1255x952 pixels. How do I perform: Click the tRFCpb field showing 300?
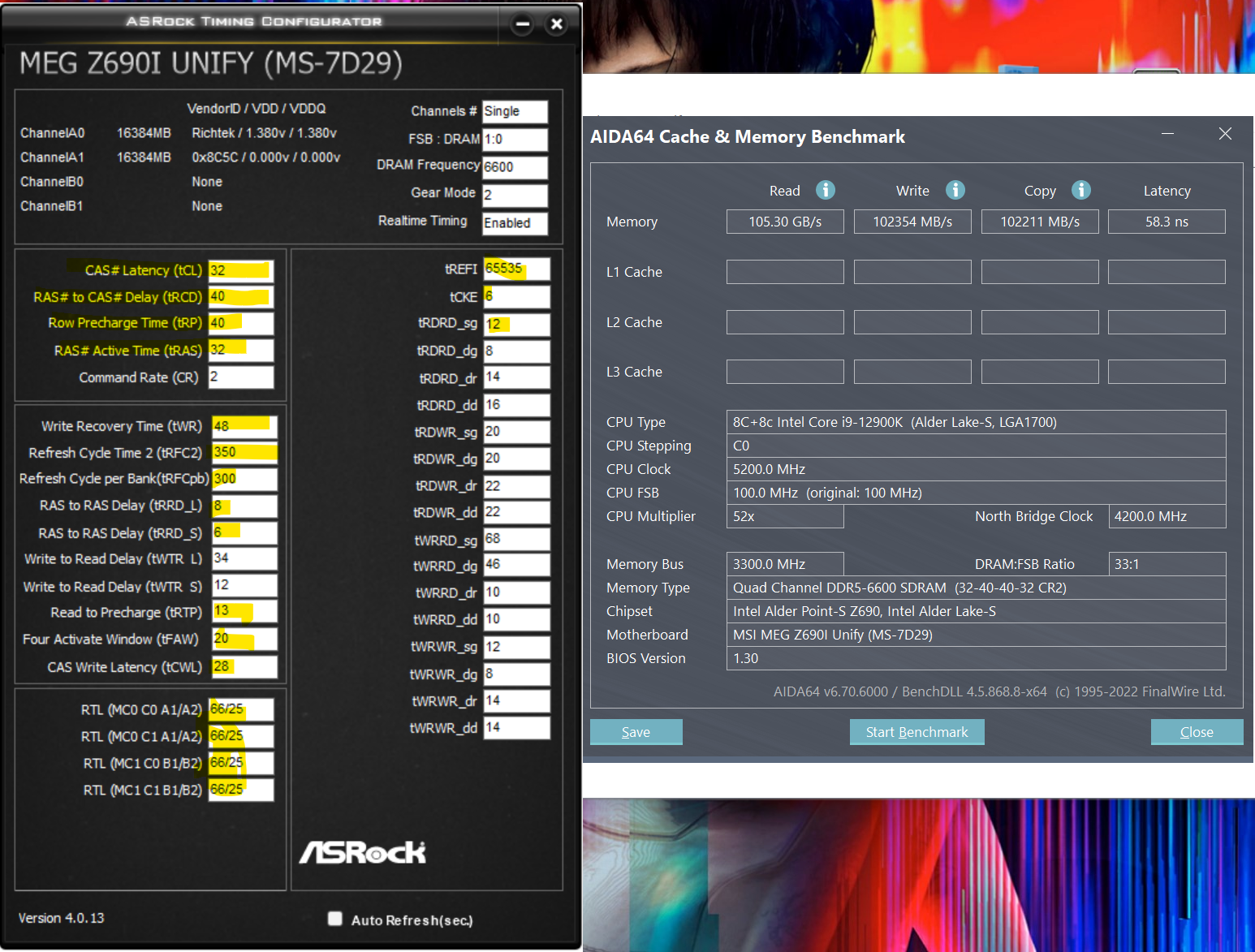point(244,480)
